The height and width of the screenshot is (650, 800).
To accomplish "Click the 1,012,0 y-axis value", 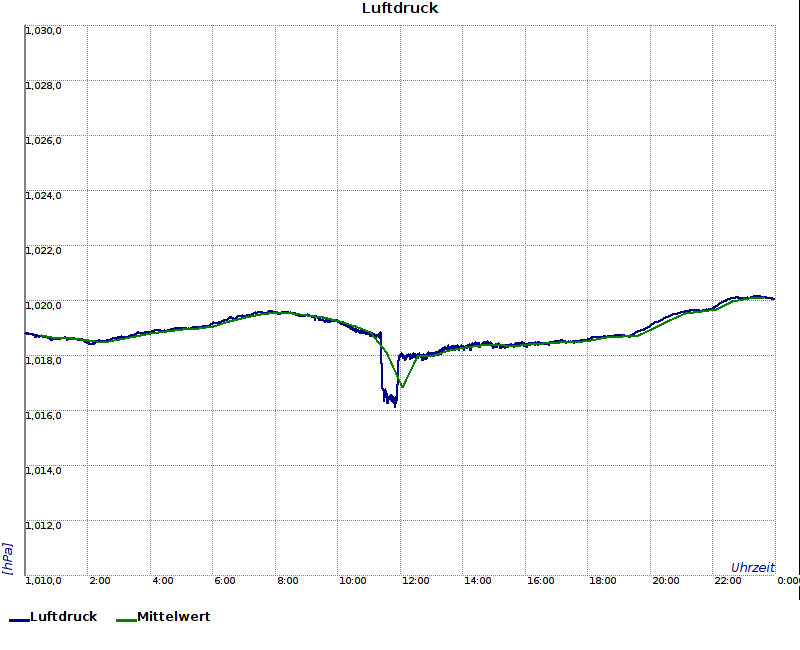I will [43, 526].
